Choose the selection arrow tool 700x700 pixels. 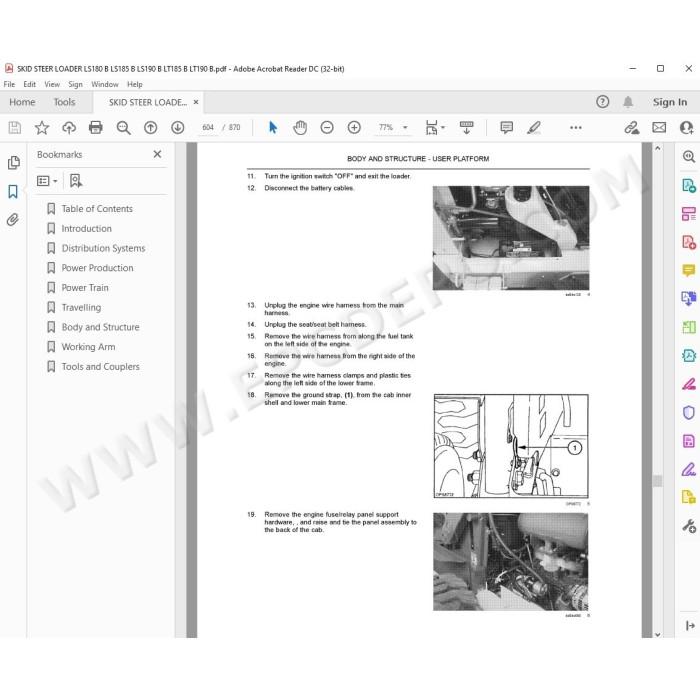click(x=273, y=128)
